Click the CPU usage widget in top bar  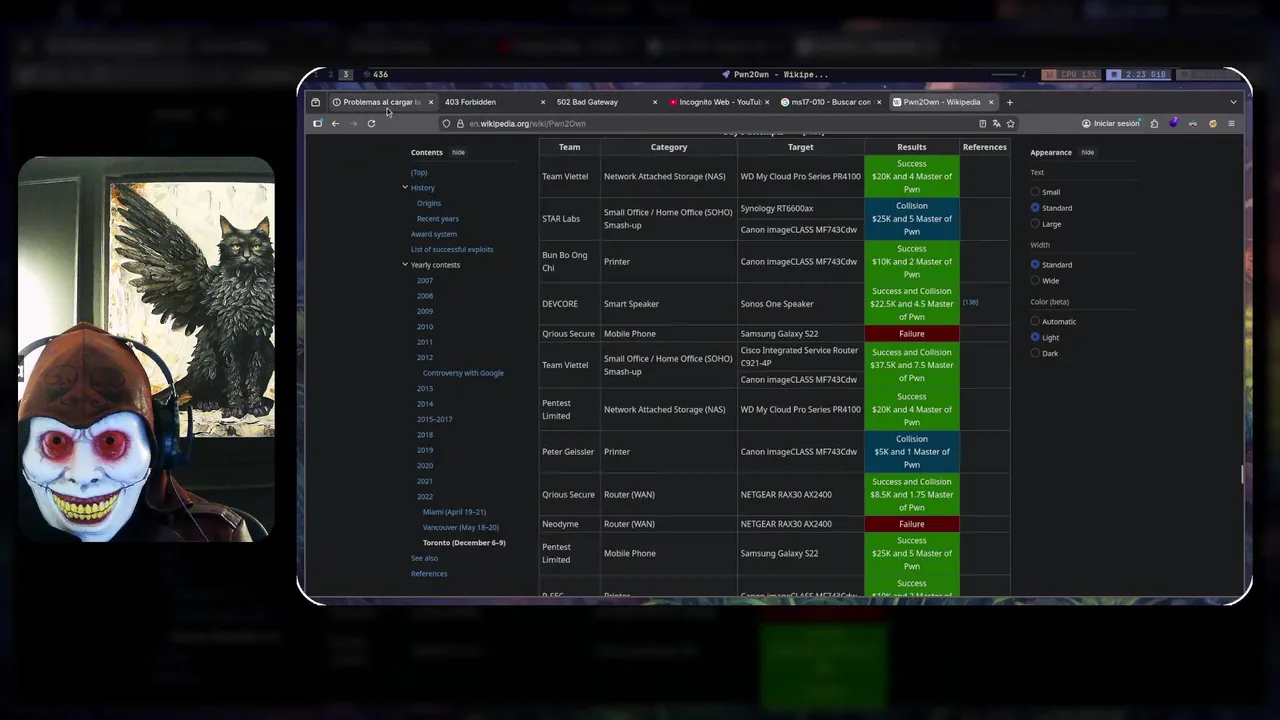click(1070, 75)
